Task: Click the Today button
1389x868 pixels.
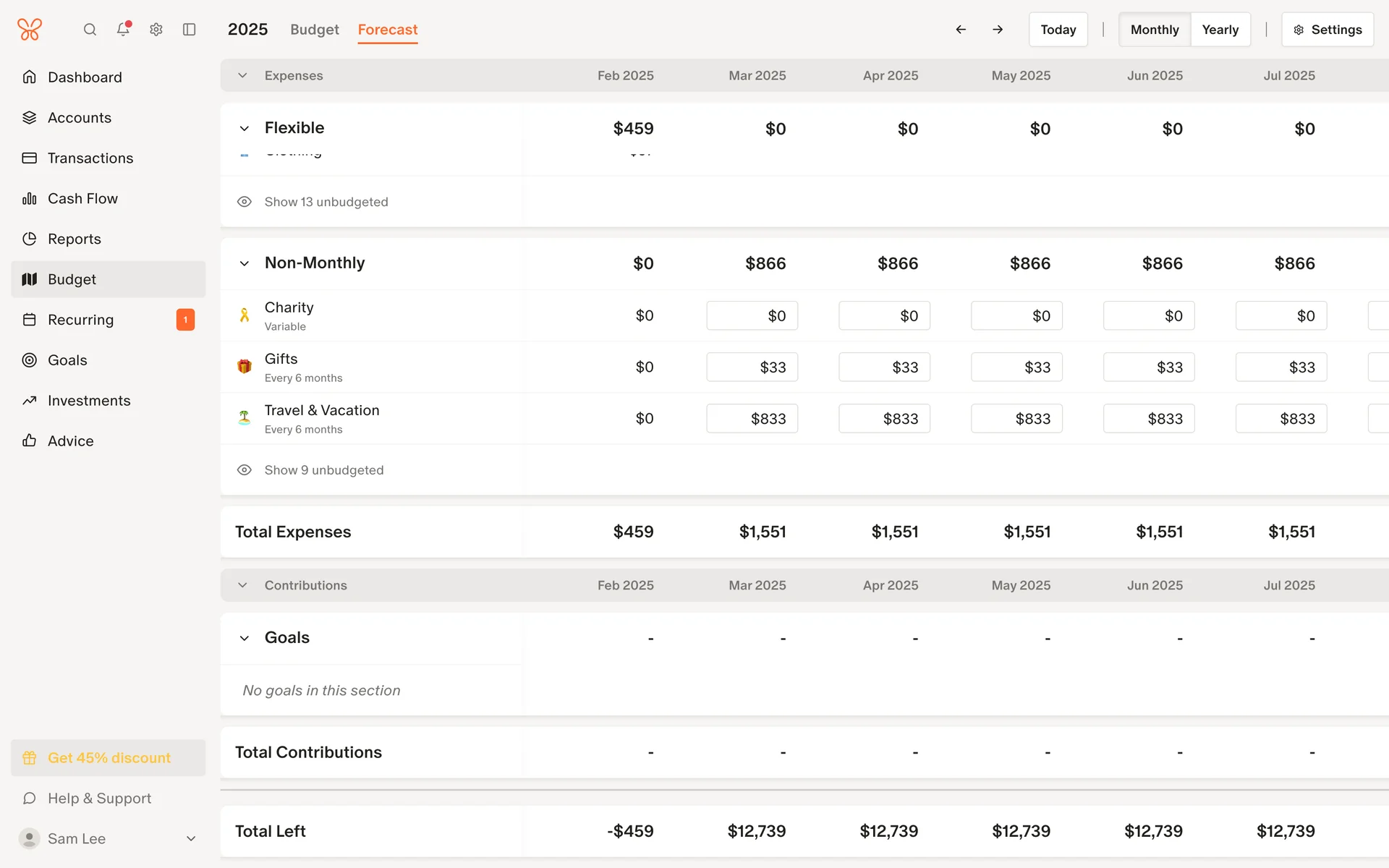Action: click(1058, 30)
